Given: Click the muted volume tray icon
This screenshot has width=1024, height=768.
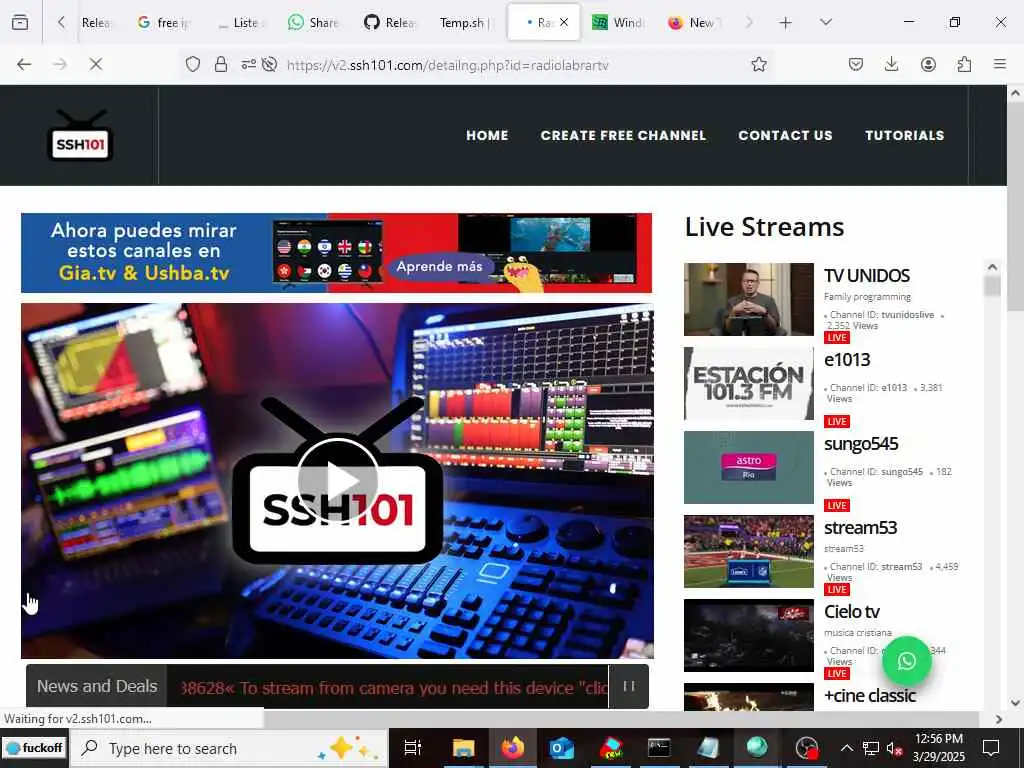Looking at the screenshot, I should 894,749.
